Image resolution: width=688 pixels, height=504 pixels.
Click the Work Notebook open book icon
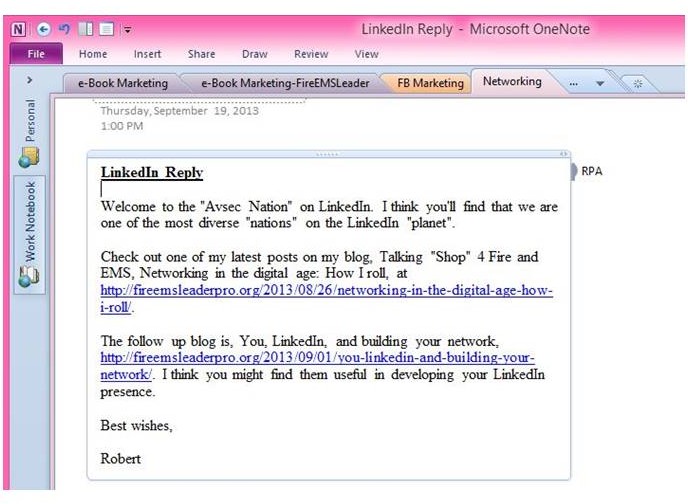coord(29,277)
